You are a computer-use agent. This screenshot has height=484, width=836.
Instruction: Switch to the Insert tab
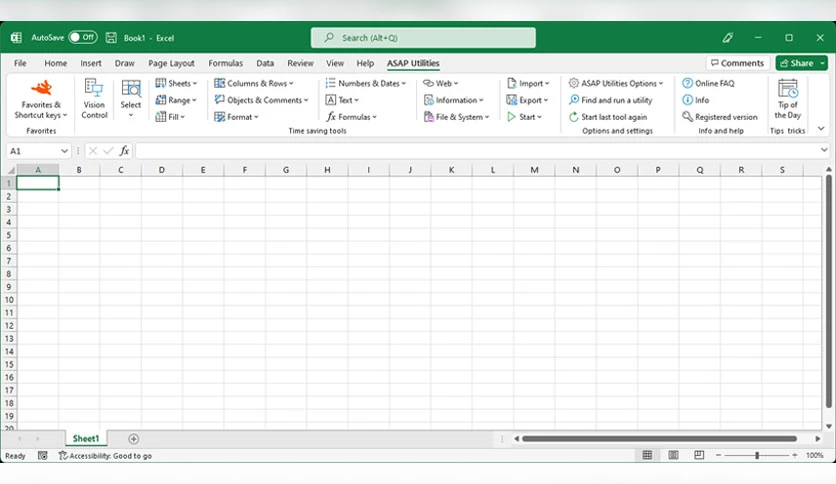pos(91,63)
